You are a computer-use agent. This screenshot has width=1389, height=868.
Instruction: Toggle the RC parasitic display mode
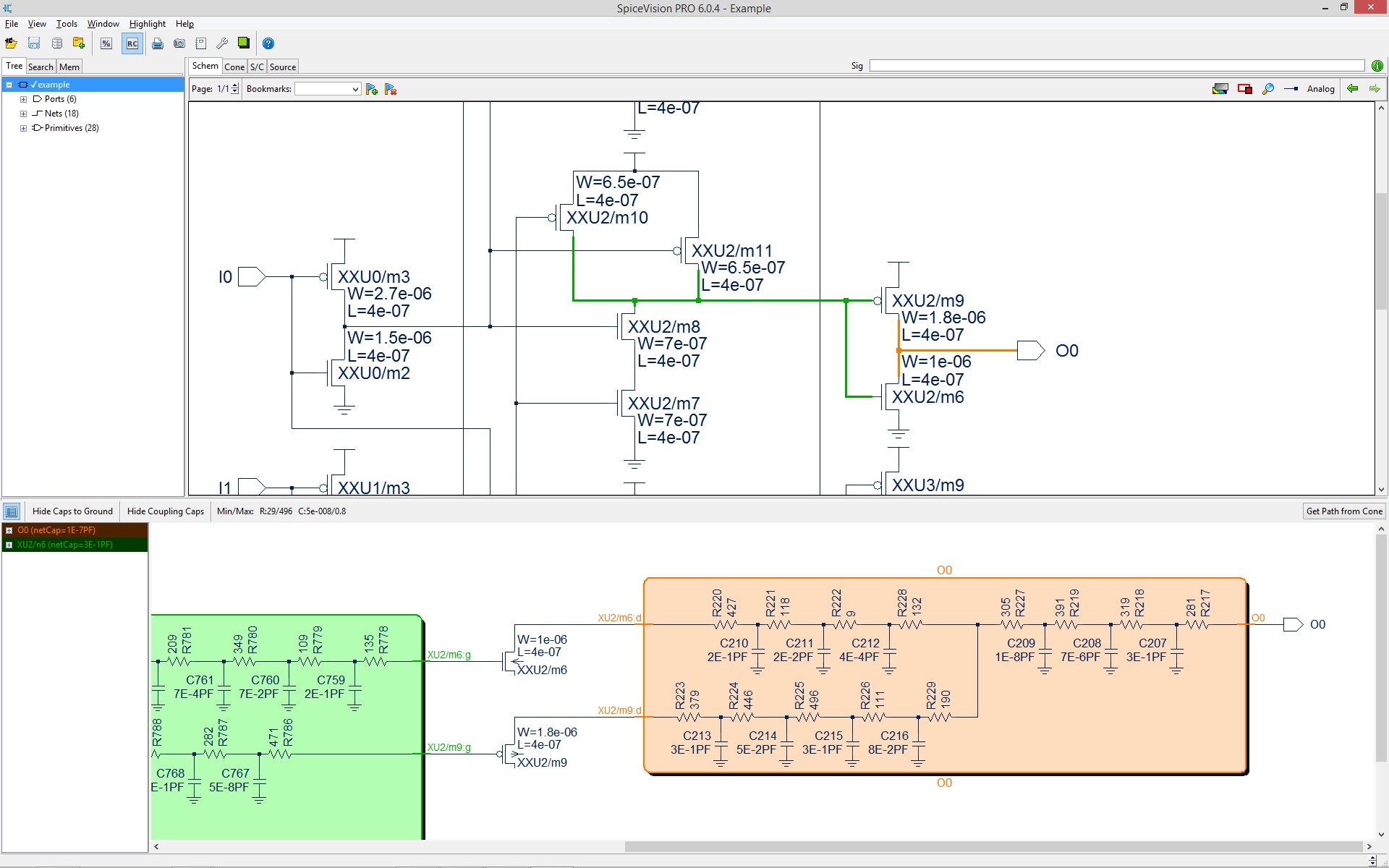(132, 43)
